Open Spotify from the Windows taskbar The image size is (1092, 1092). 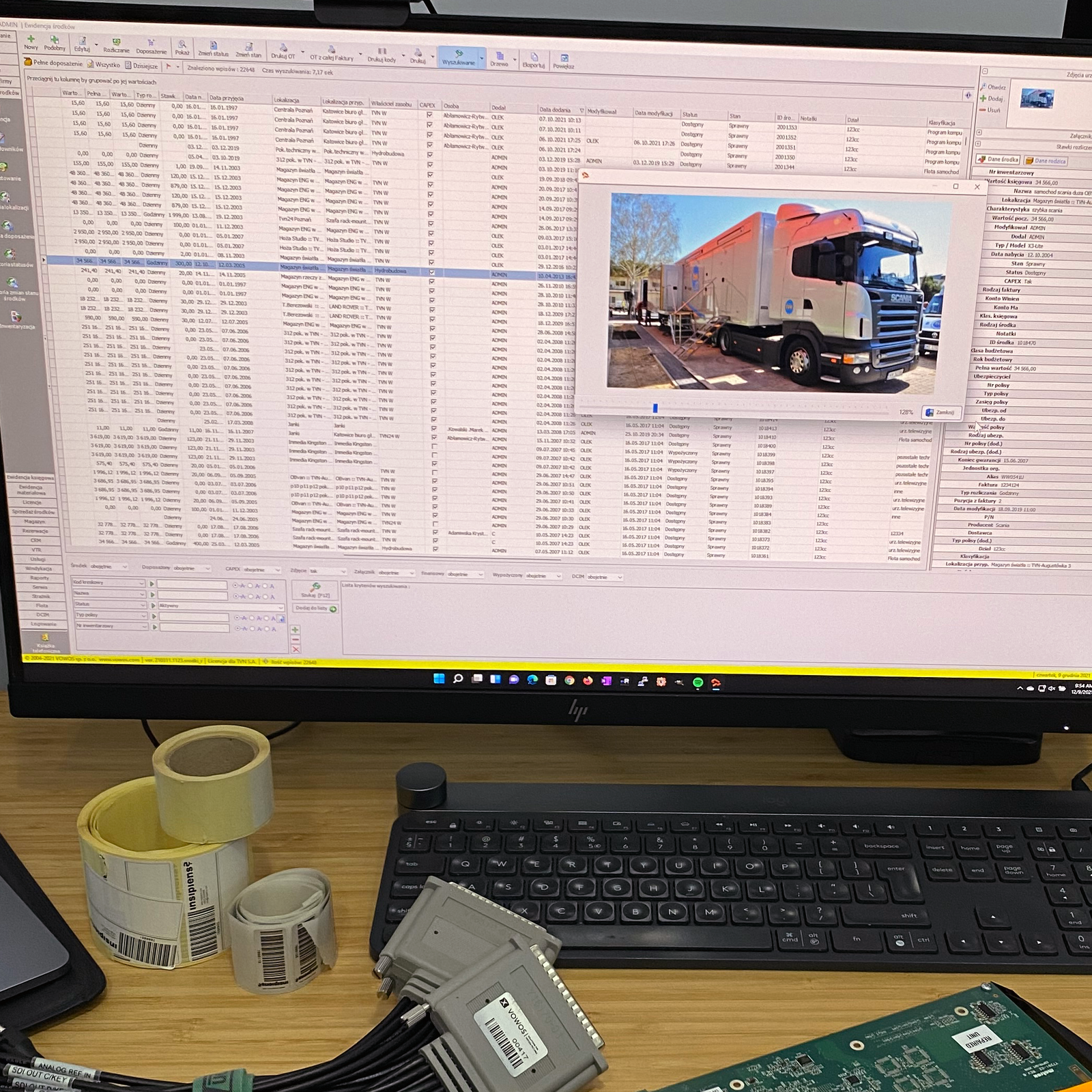[x=698, y=682]
